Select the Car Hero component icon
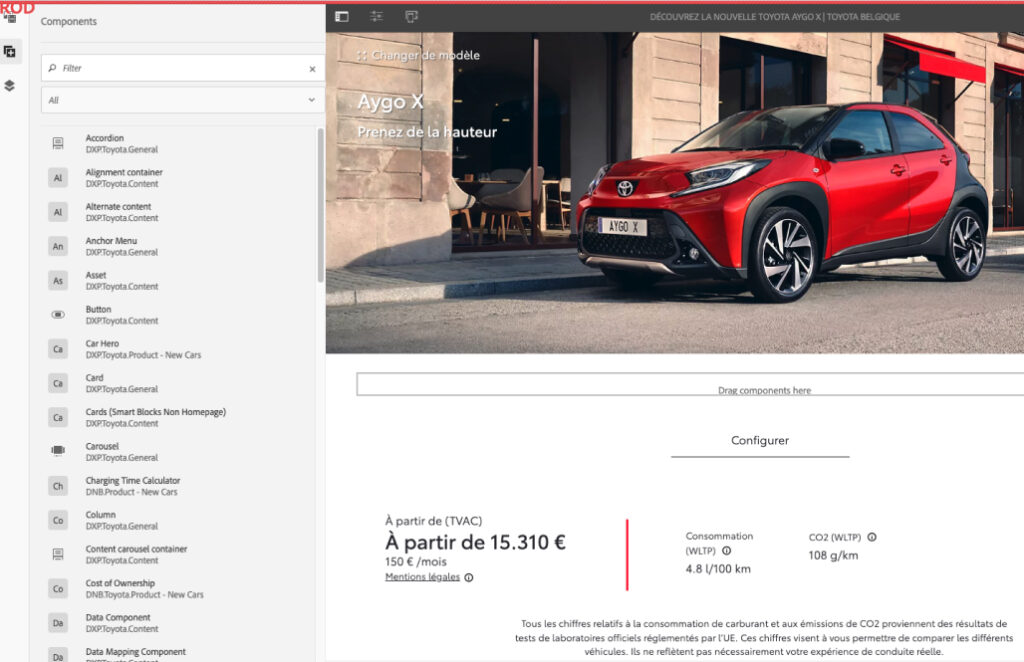 pos(58,349)
